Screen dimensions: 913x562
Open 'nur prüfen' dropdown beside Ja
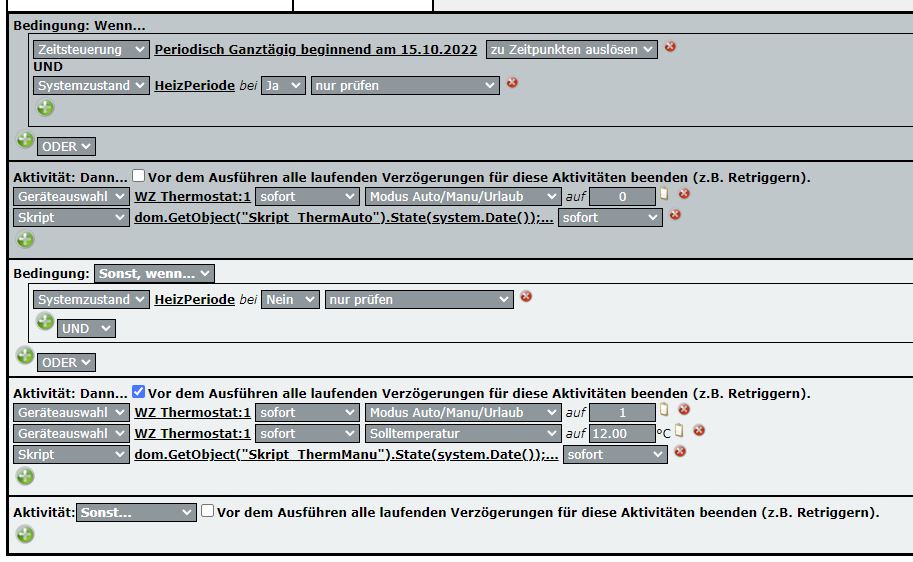(x=405, y=86)
